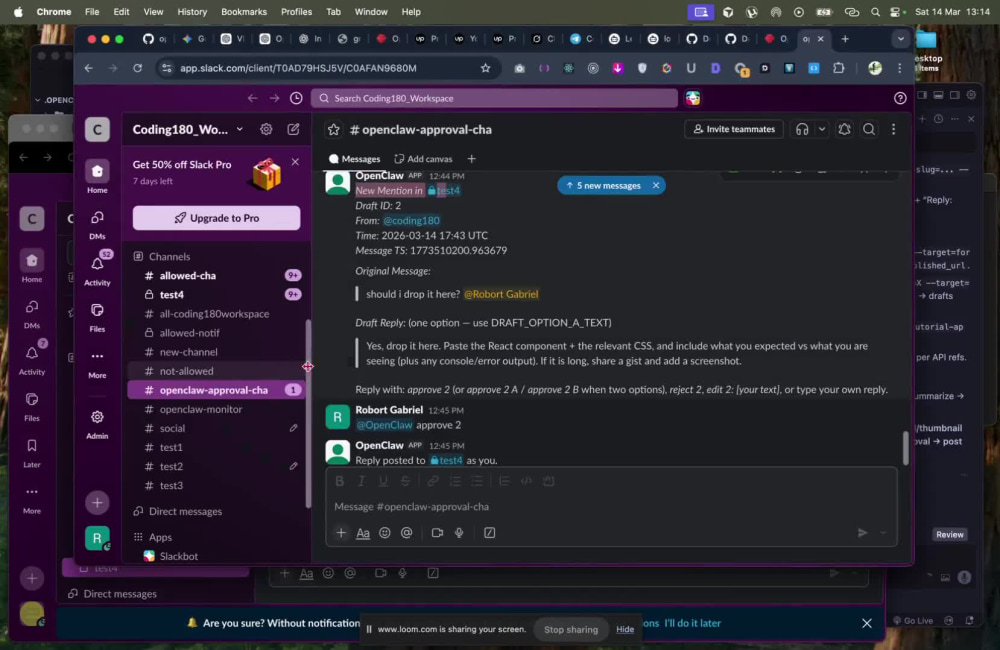This screenshot has width=1000, height=650.
Task: Open Chrome History menu
Action: click(192, 11)
